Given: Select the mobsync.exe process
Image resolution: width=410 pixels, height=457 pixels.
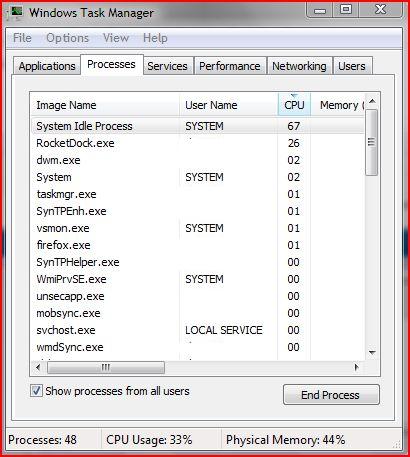Looking at the screenshot, I should [198, 313].
